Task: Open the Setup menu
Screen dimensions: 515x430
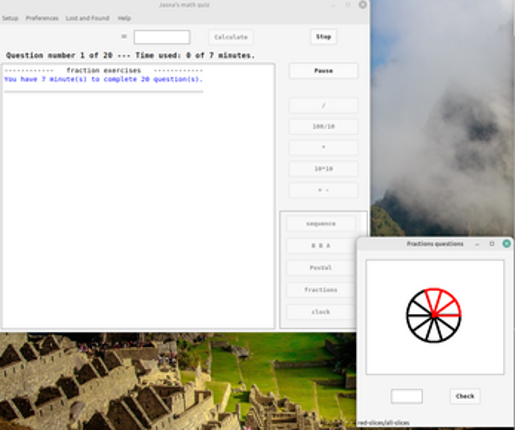Action: coord(10,18)
